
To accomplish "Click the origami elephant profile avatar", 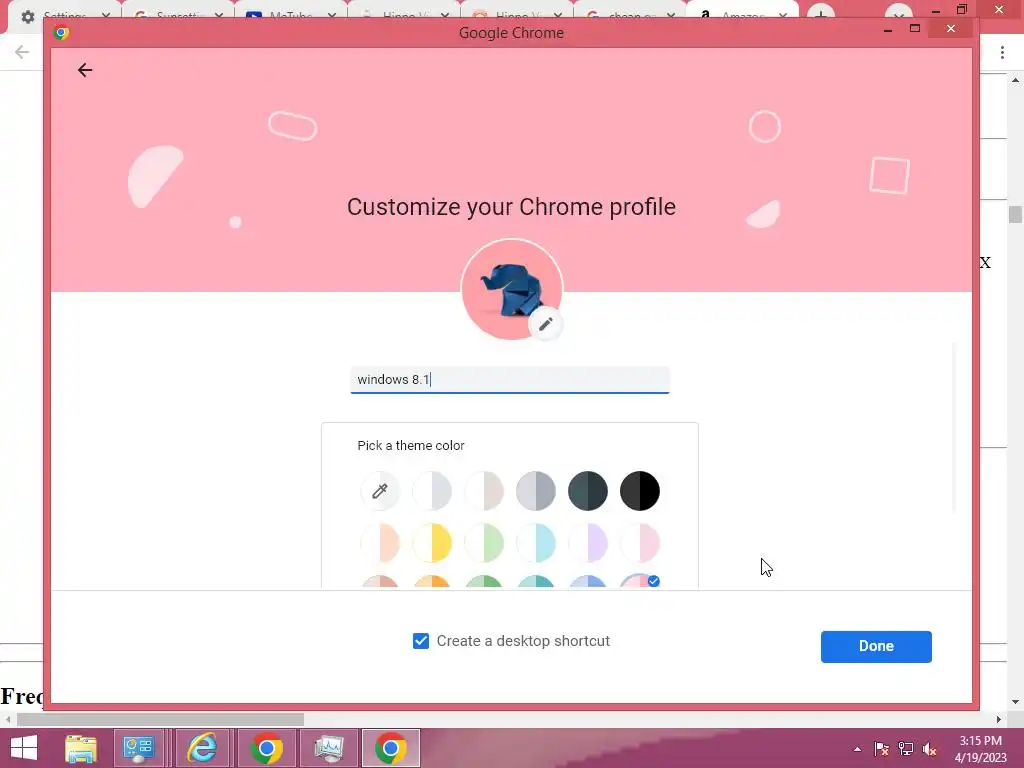I will pyautogui.click(x=511, y=289).
